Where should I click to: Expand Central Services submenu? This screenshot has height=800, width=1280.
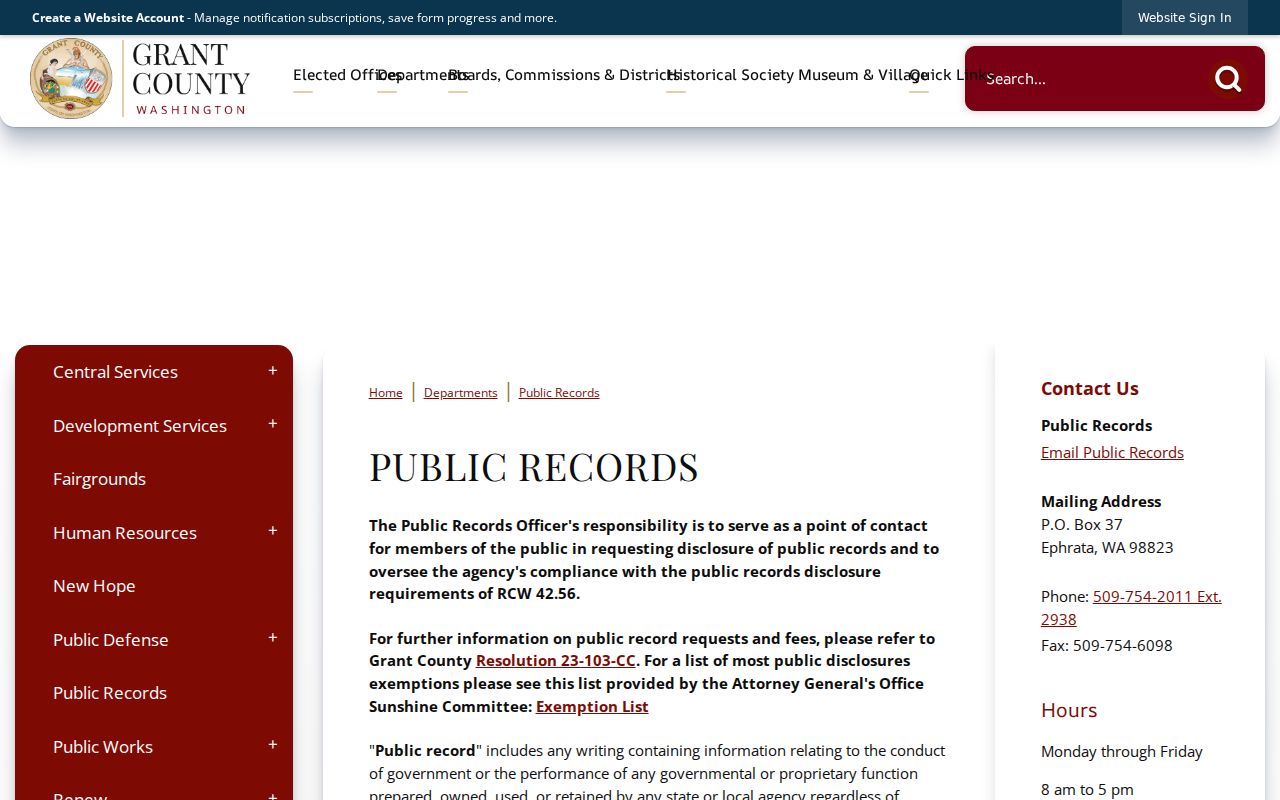tap(272, 371)
